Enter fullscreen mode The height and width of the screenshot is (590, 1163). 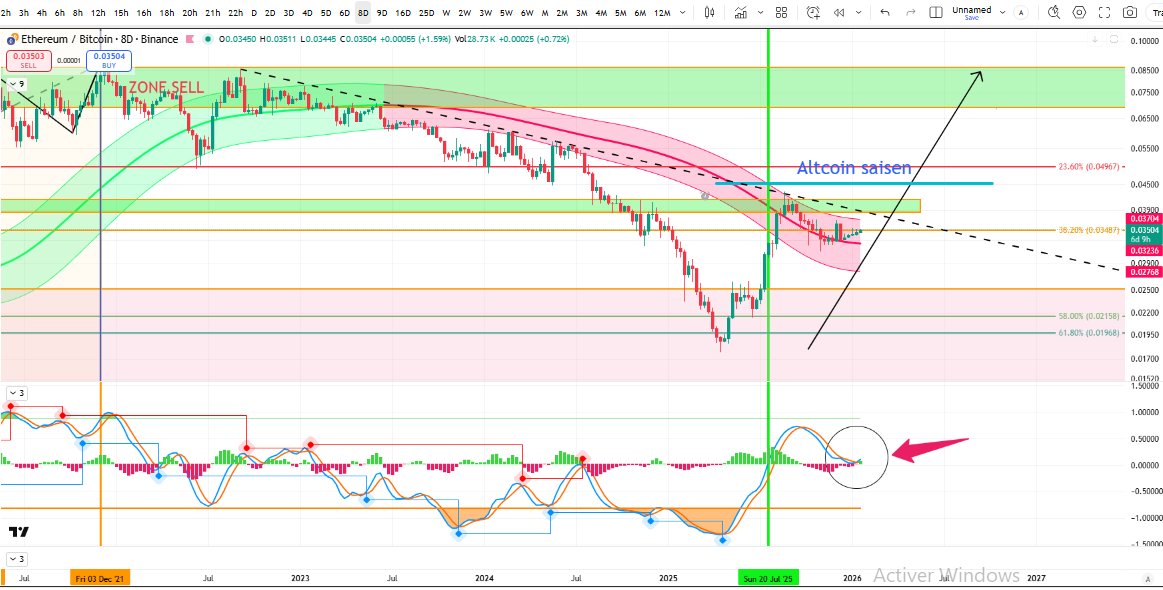pyautogui.click(x=1104, y=13)
